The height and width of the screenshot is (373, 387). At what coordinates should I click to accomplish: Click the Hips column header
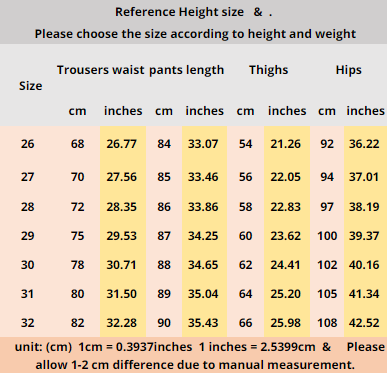348,70
